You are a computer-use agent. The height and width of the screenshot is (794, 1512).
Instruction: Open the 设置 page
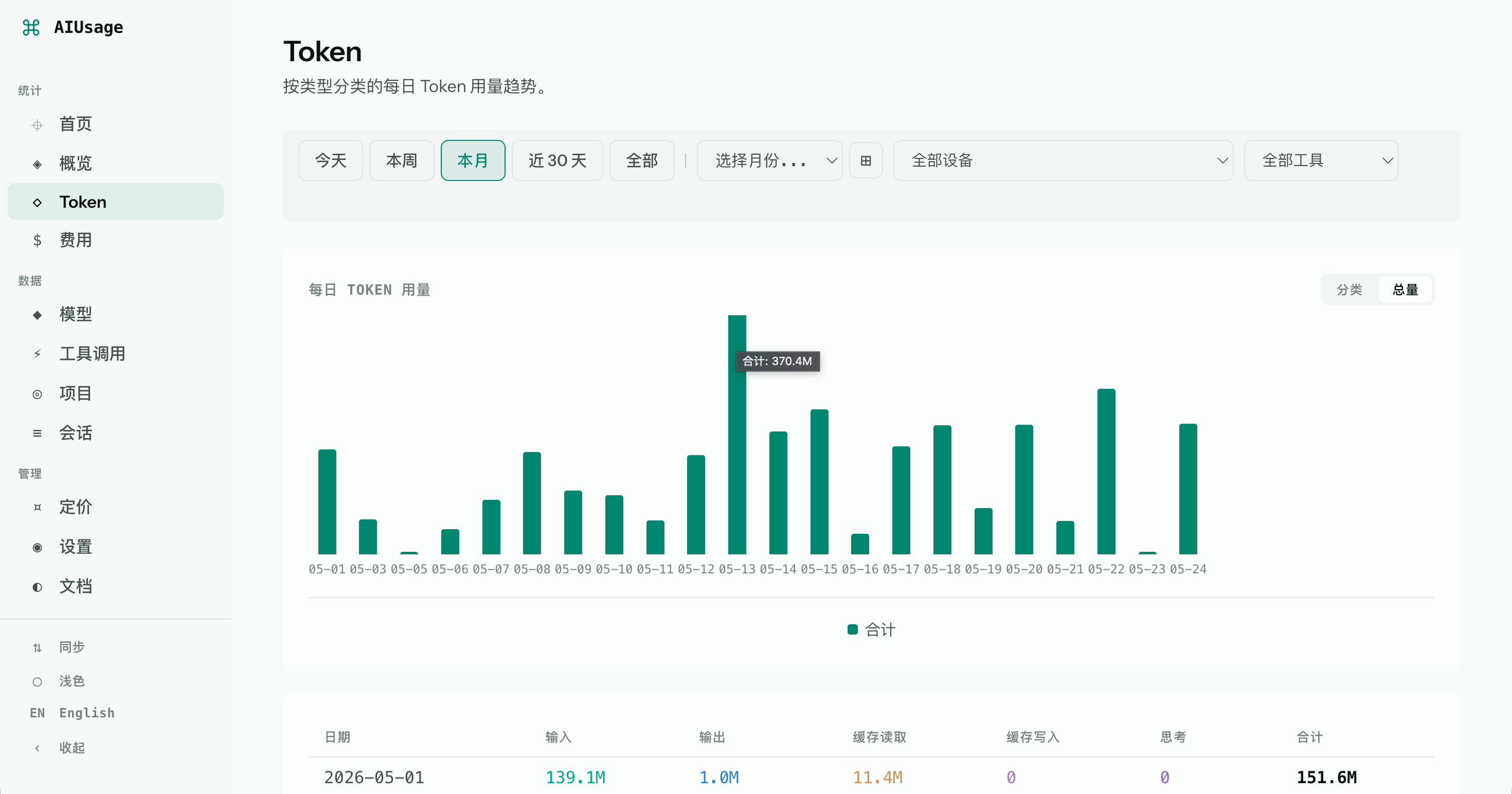pos(116,547)
